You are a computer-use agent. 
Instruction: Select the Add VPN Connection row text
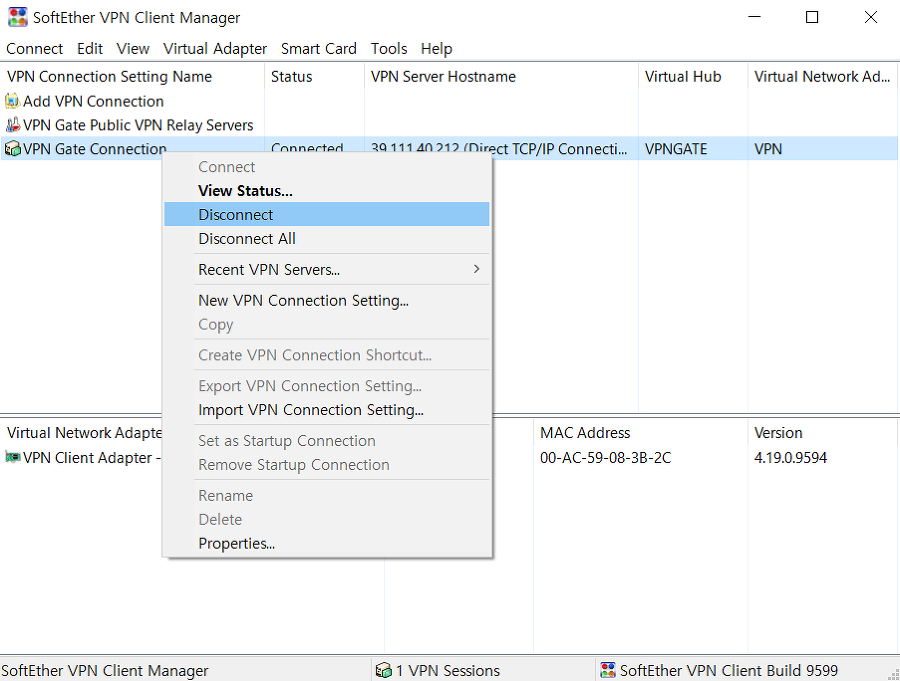point(93,101)
